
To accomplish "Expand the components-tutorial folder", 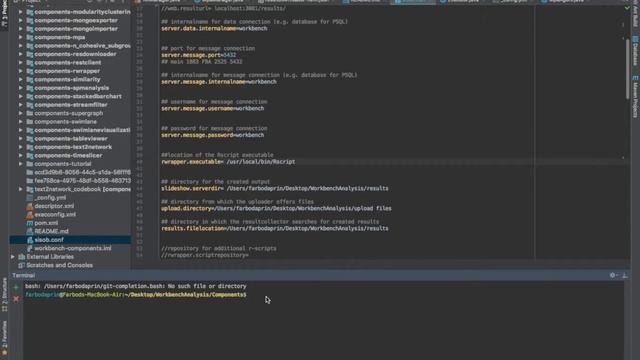I will pyautogui.click(x=20, y=164).
